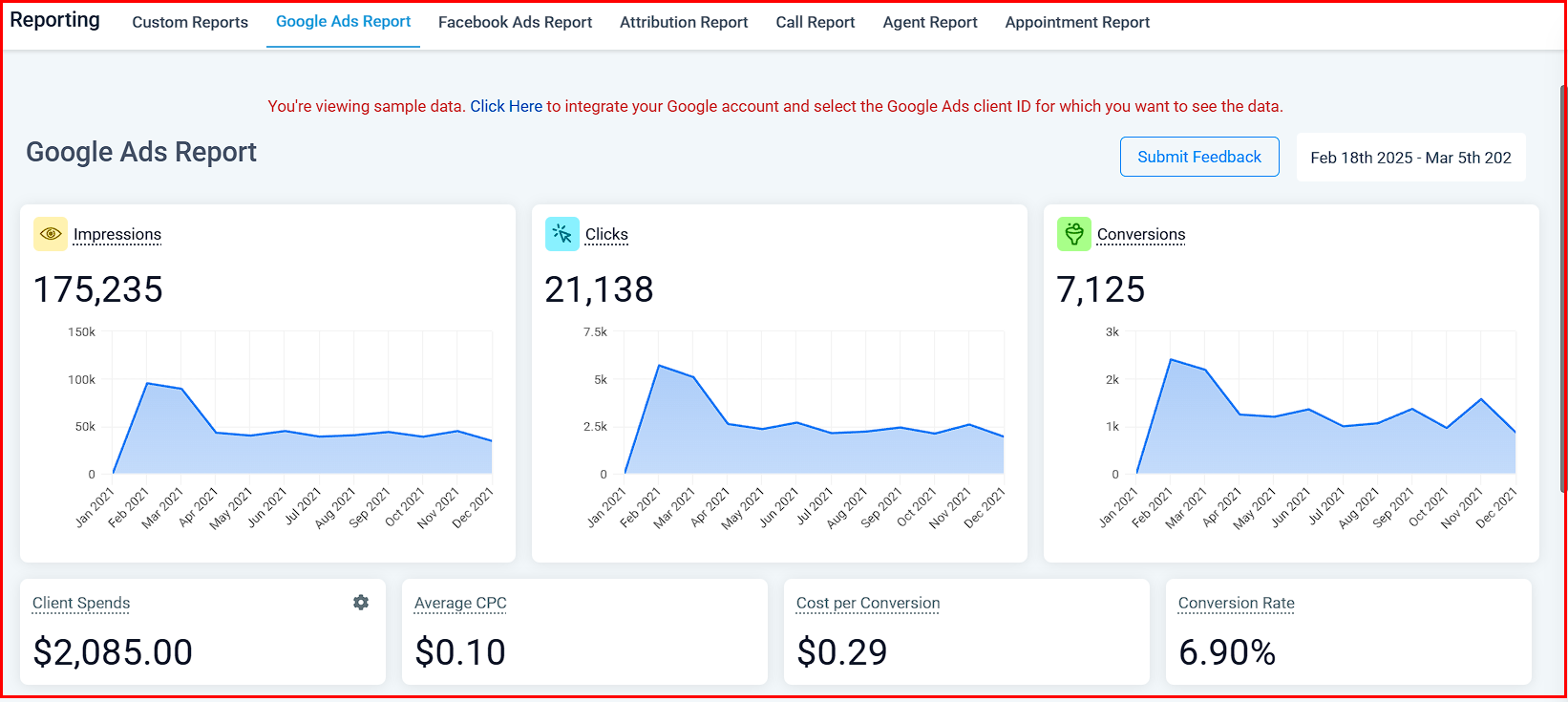
Task: Go to the Attribution Report tab
Action: tap(684, 22)
